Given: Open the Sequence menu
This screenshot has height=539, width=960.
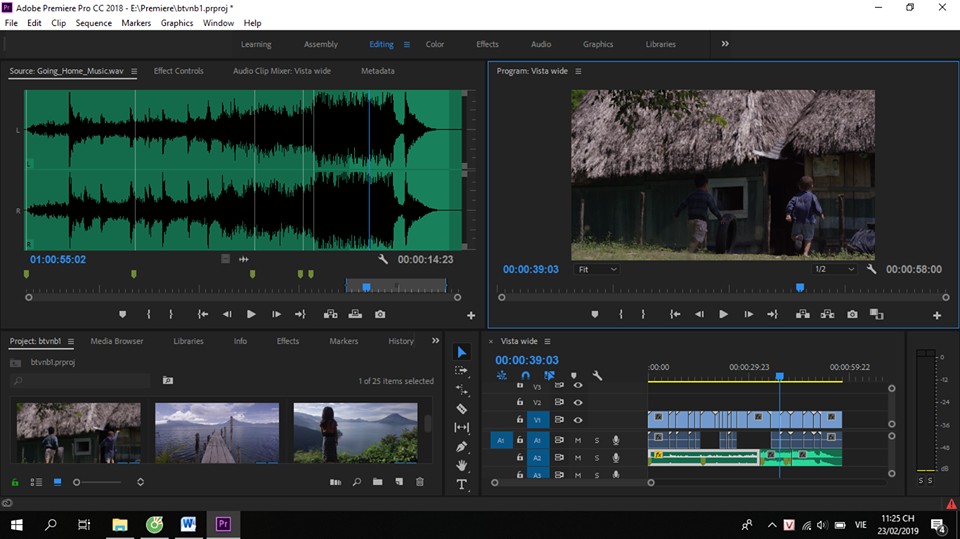Looking at the screenshot, I should pyautogui.click(x=94, y=23).
